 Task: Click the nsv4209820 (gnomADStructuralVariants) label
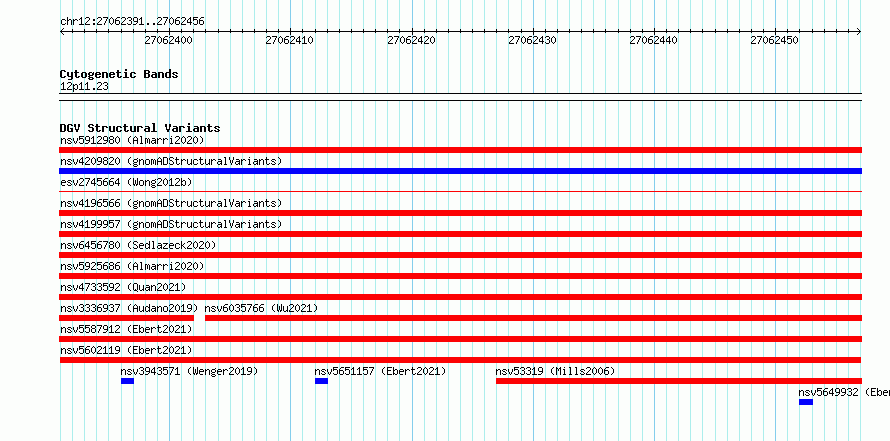coord(171,161)
